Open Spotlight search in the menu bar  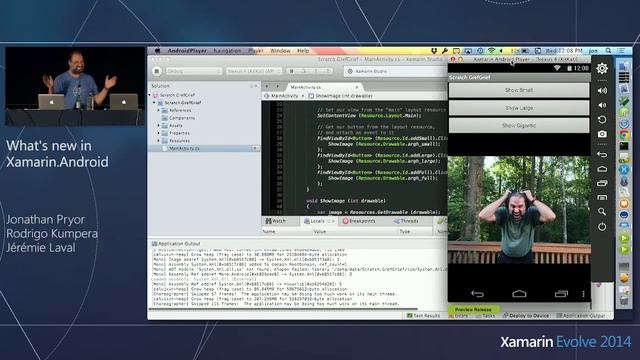pos(609,51)
